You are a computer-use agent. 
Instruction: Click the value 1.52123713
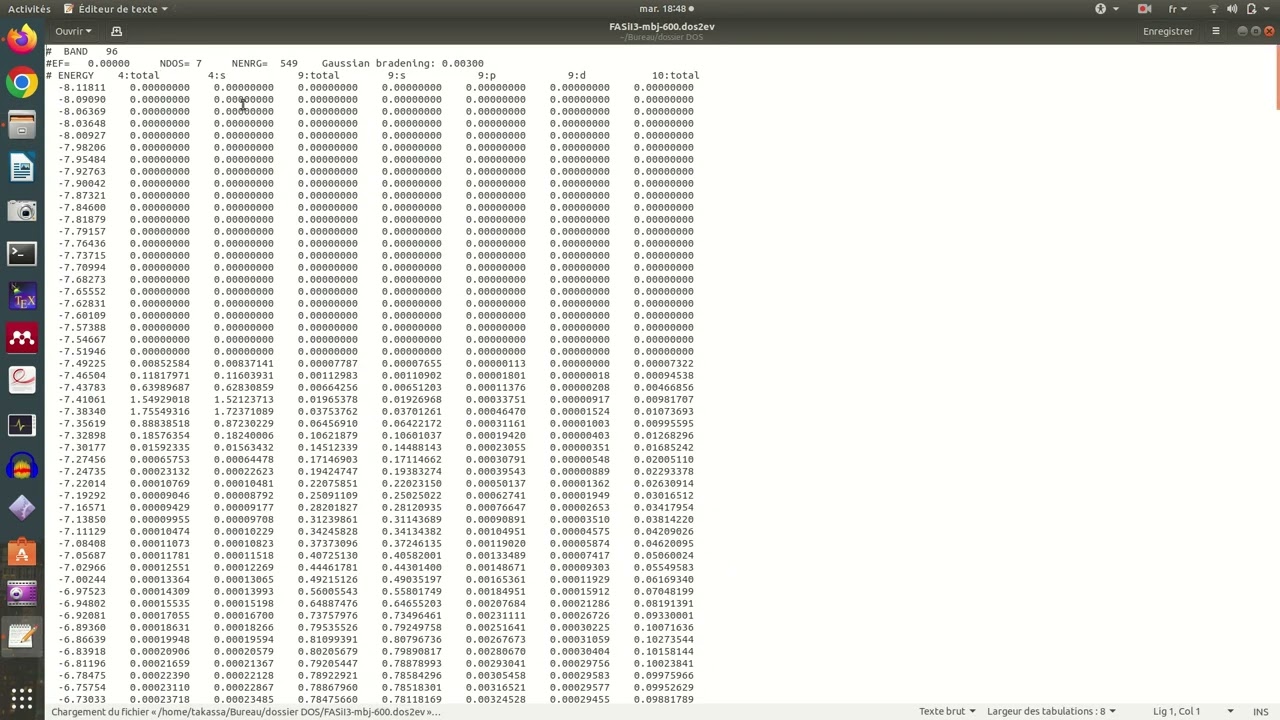243,399
